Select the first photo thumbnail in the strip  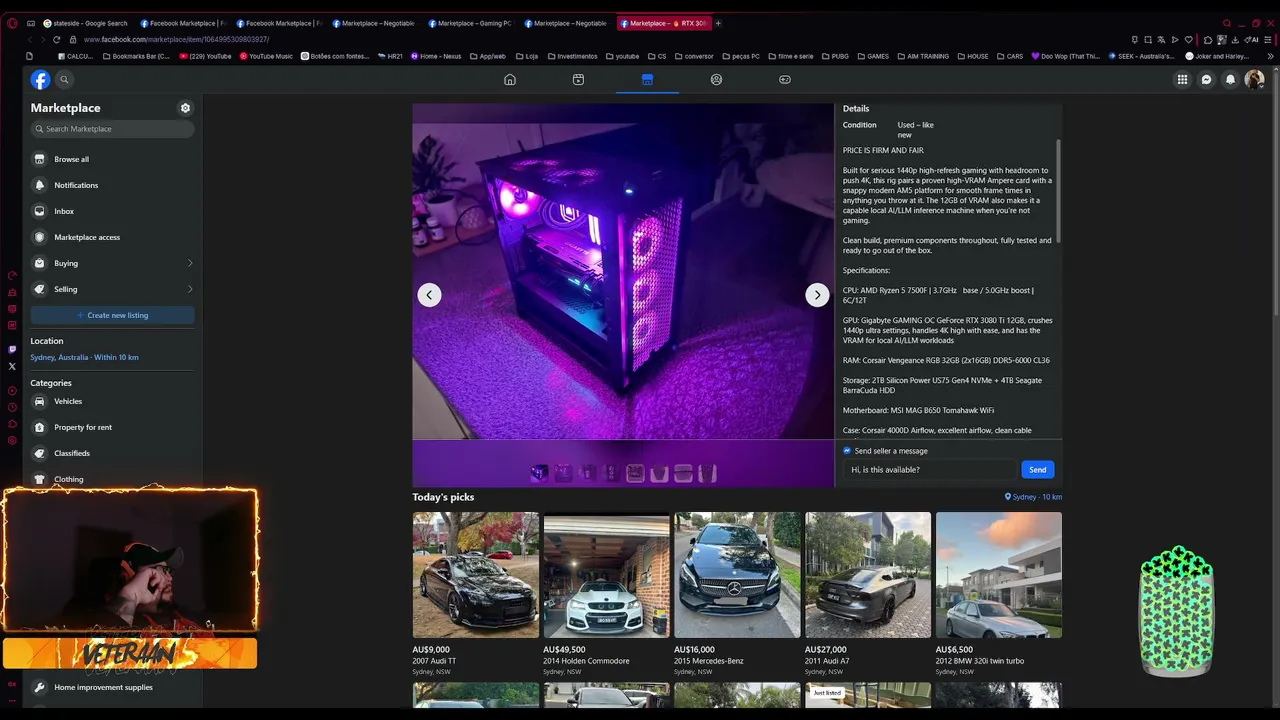(539, 473)
